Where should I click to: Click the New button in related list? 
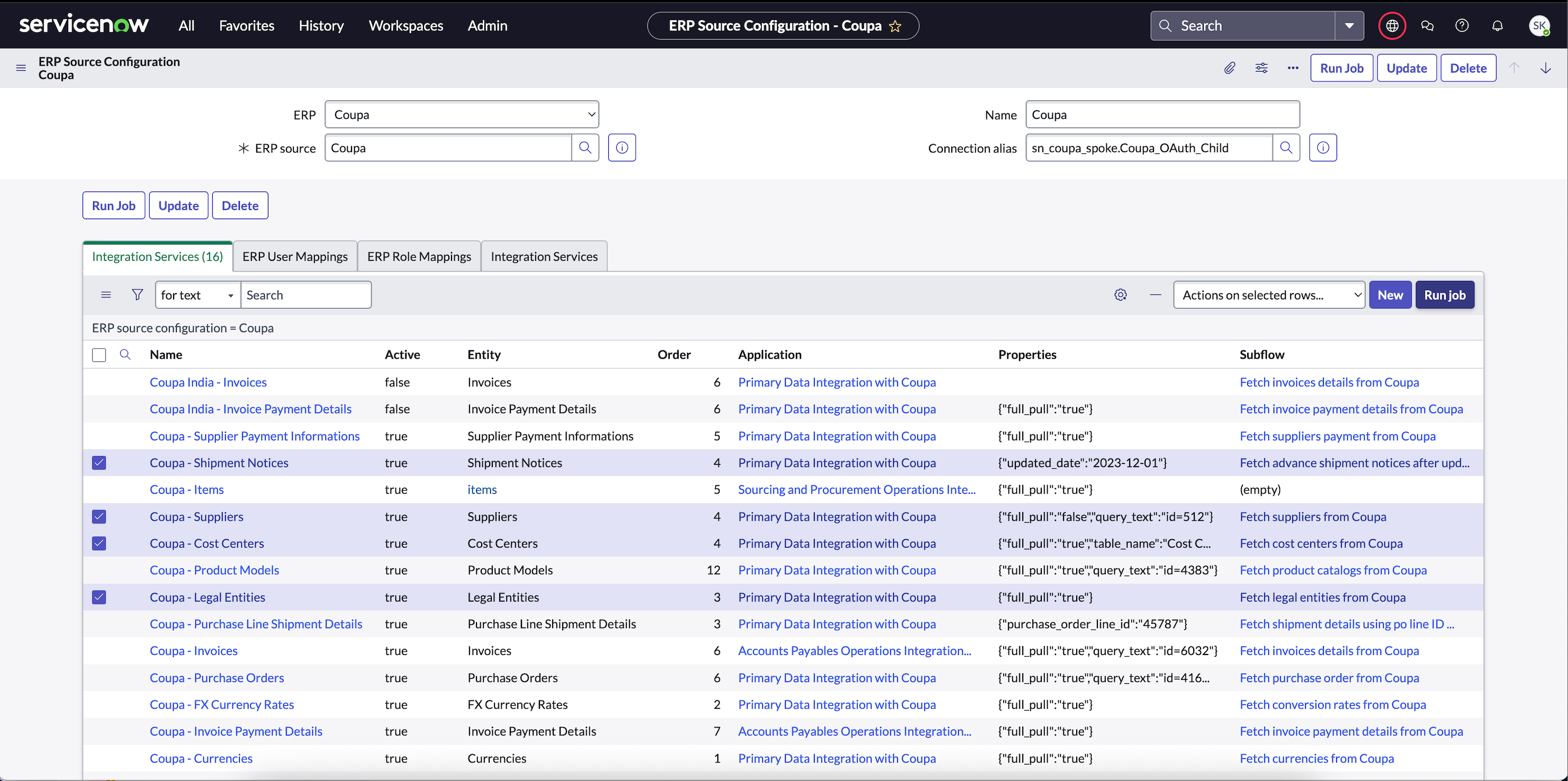(x=1390, y=295)
